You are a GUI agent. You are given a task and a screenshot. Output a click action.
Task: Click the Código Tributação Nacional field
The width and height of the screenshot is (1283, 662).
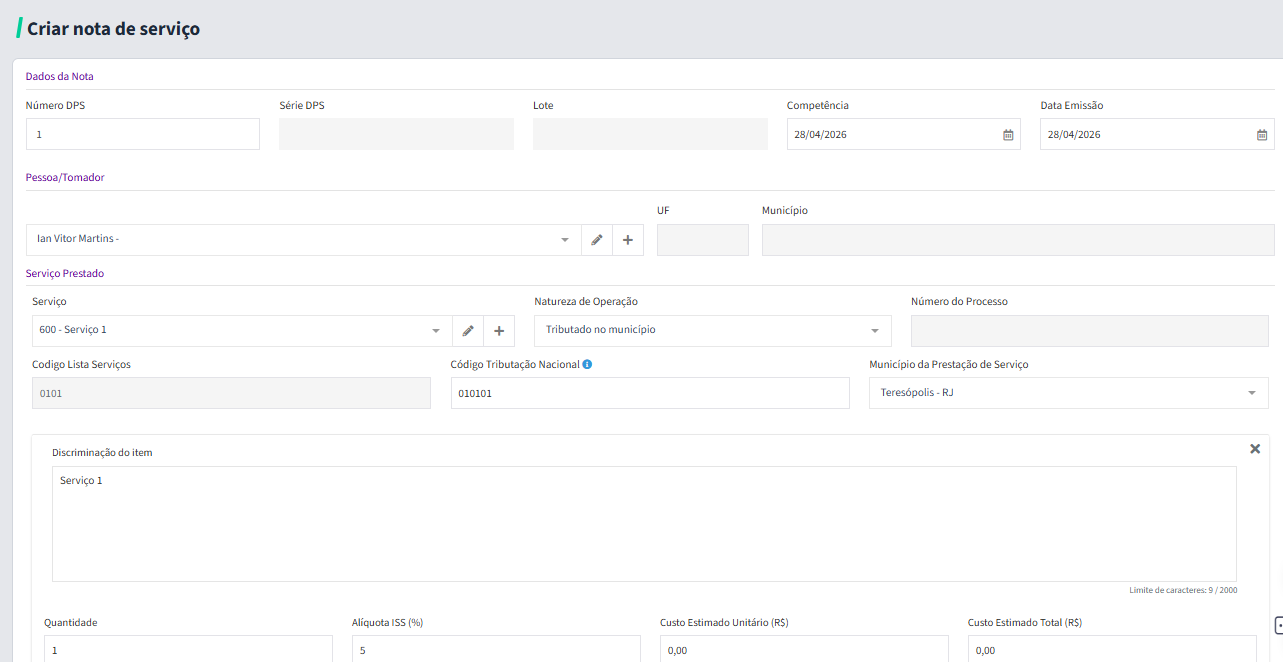point(650,393)
